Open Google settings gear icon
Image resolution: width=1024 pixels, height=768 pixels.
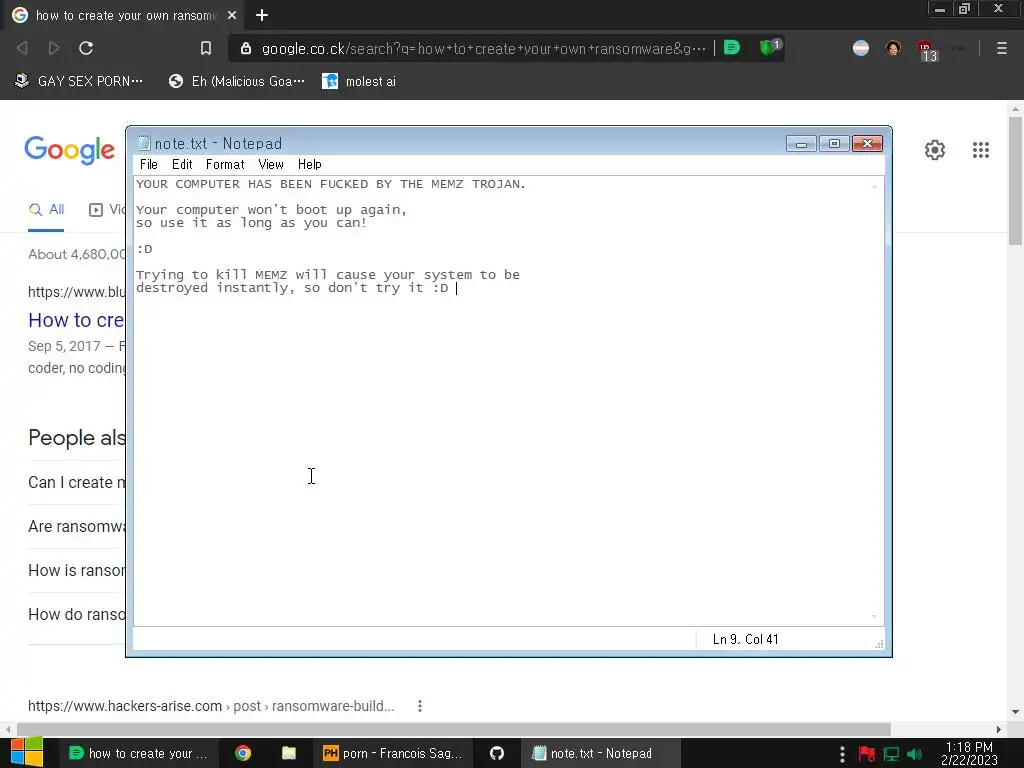(x=935, y=150)
